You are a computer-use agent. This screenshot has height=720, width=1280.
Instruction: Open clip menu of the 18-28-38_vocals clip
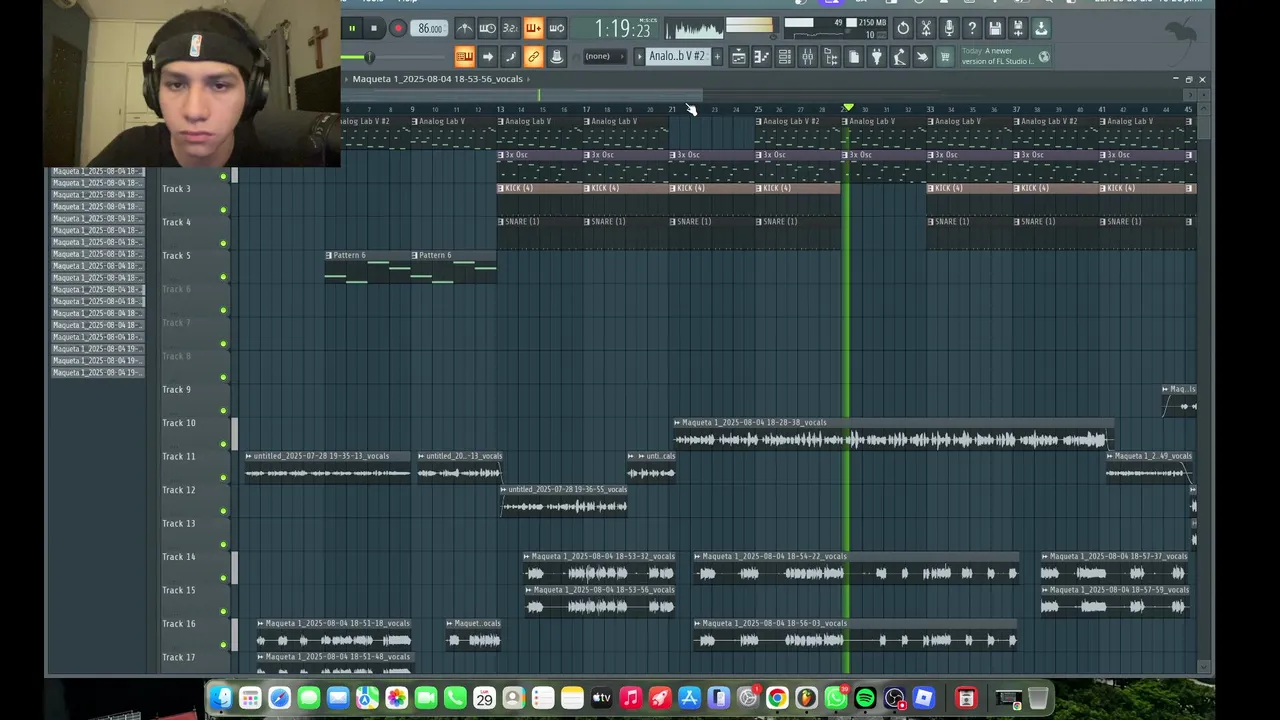[677, 423]
